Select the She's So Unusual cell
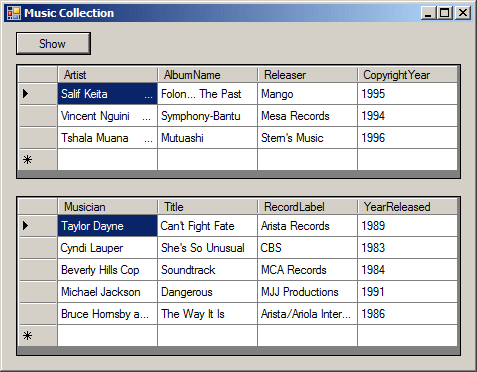Screen dimensions: 477x372 point(207,248)
